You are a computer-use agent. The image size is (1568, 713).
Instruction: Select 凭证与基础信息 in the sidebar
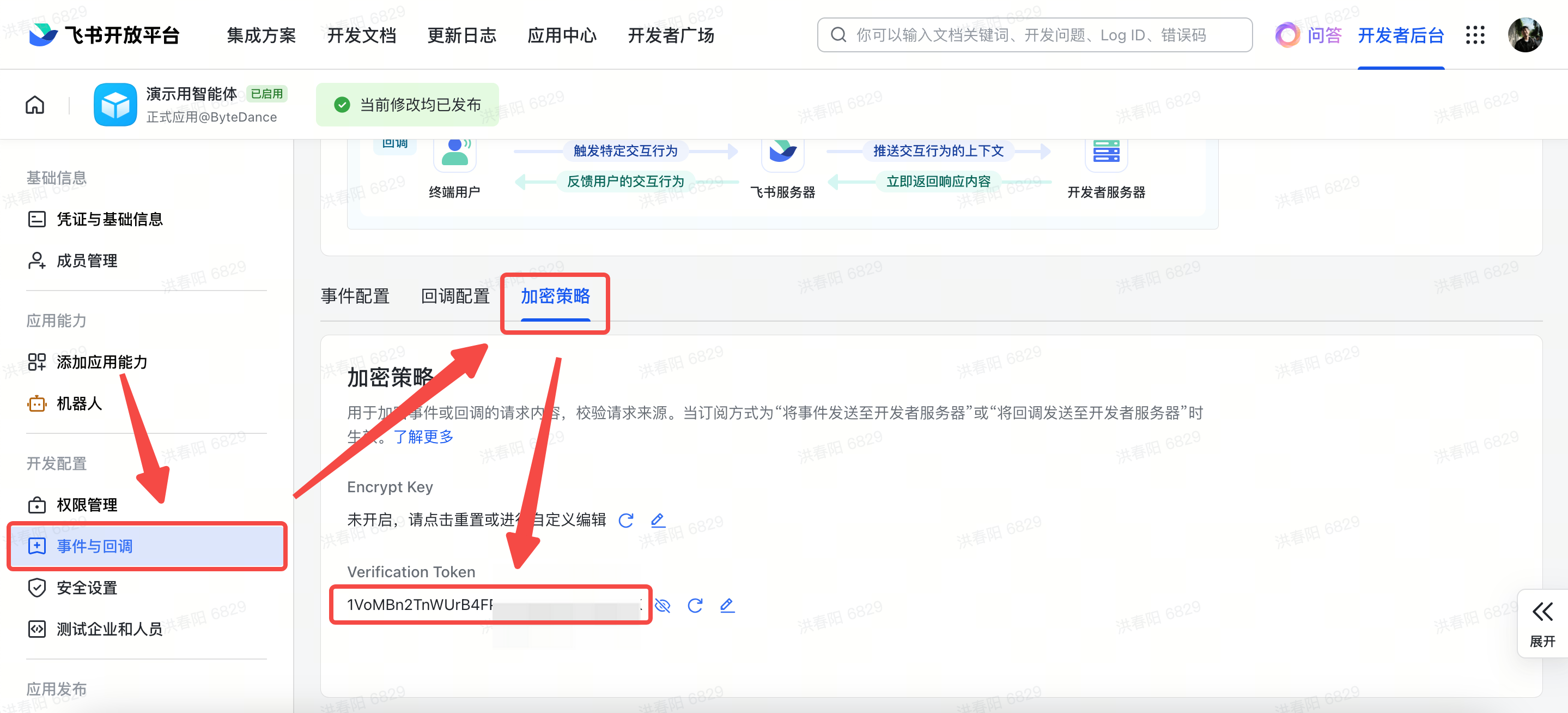click(110, 219)
